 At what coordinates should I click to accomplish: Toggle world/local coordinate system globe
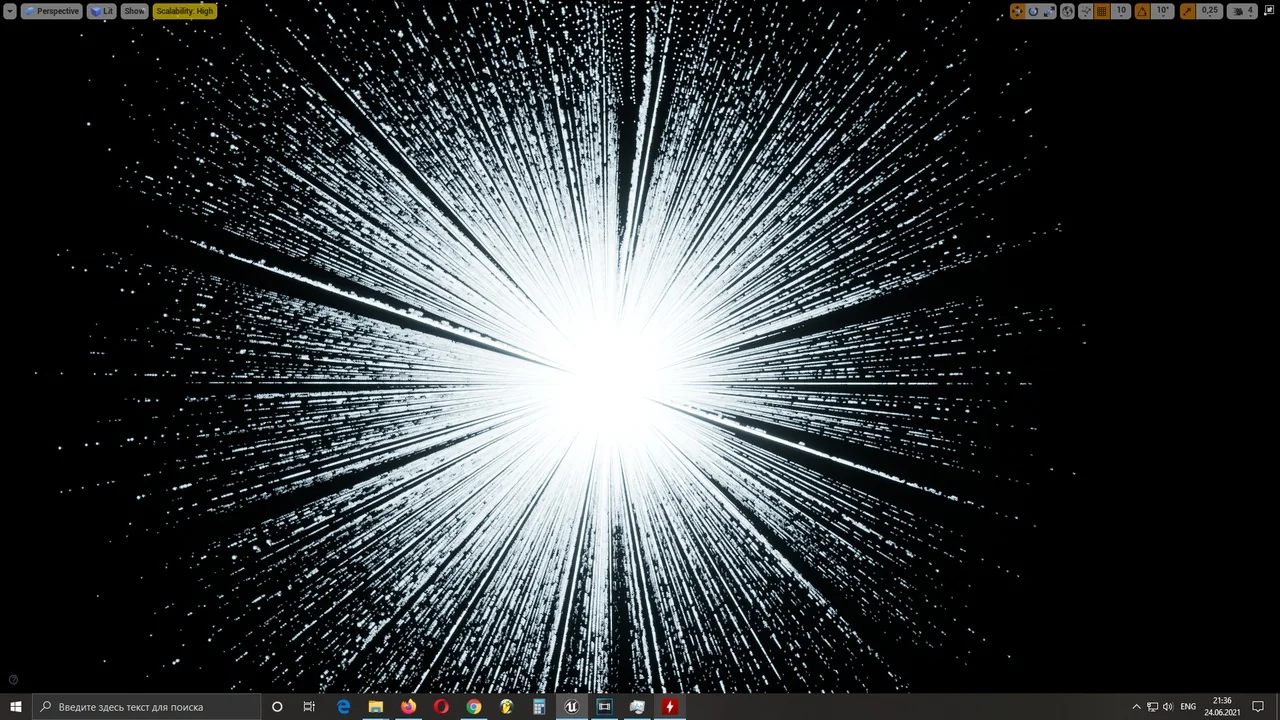click(1067, 11)
